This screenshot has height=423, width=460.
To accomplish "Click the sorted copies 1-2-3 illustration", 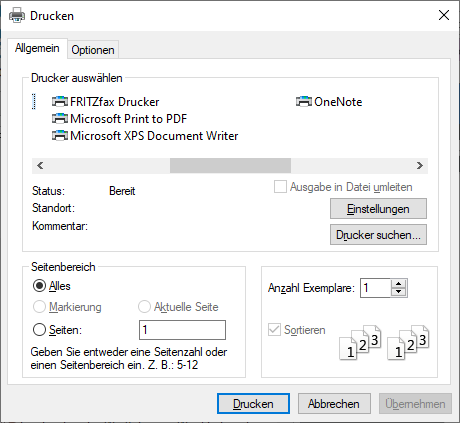I will (x=384, y=342).
